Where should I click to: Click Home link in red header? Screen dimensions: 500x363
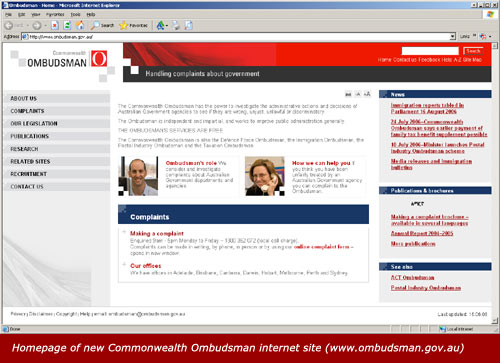384,60
